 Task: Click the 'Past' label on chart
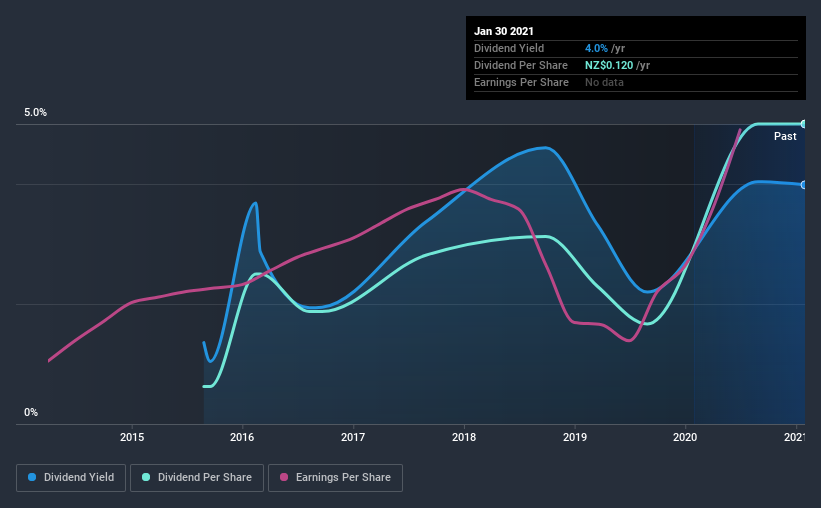click(x=785, y=136)
